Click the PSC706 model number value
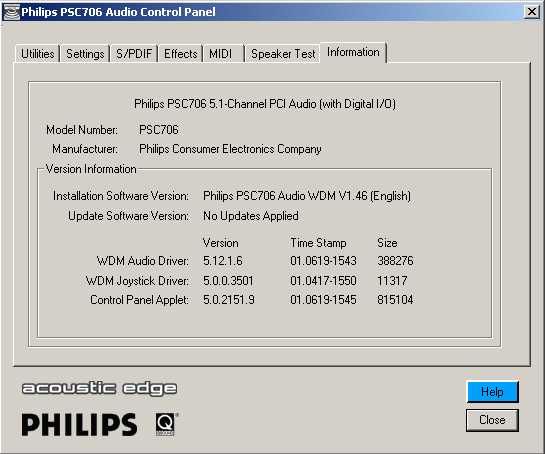 [159, 130]
